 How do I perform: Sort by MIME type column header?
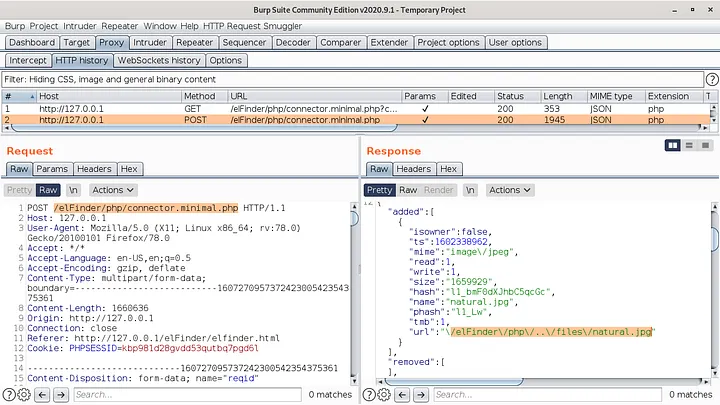click(x=616, y=96)
